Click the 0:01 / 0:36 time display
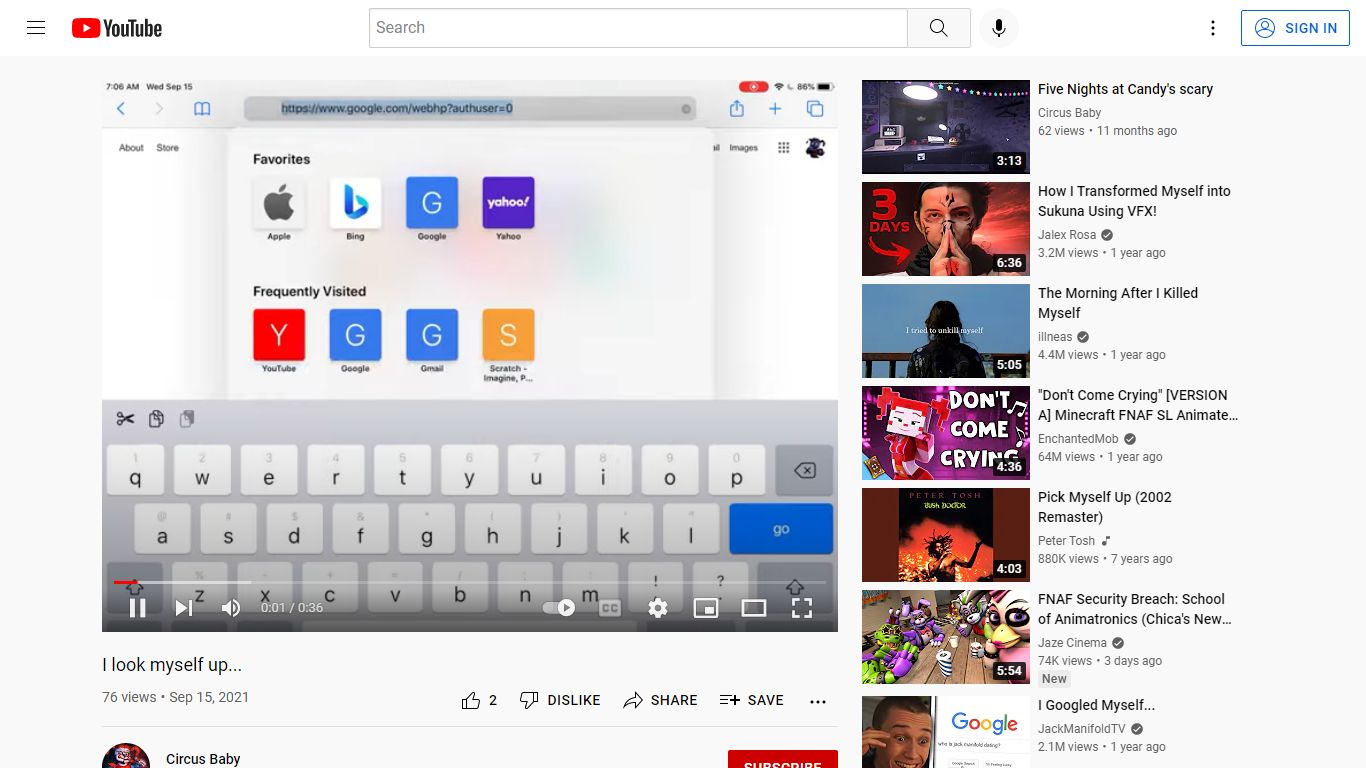This screenshot has width=1366, height=768. 292,607
